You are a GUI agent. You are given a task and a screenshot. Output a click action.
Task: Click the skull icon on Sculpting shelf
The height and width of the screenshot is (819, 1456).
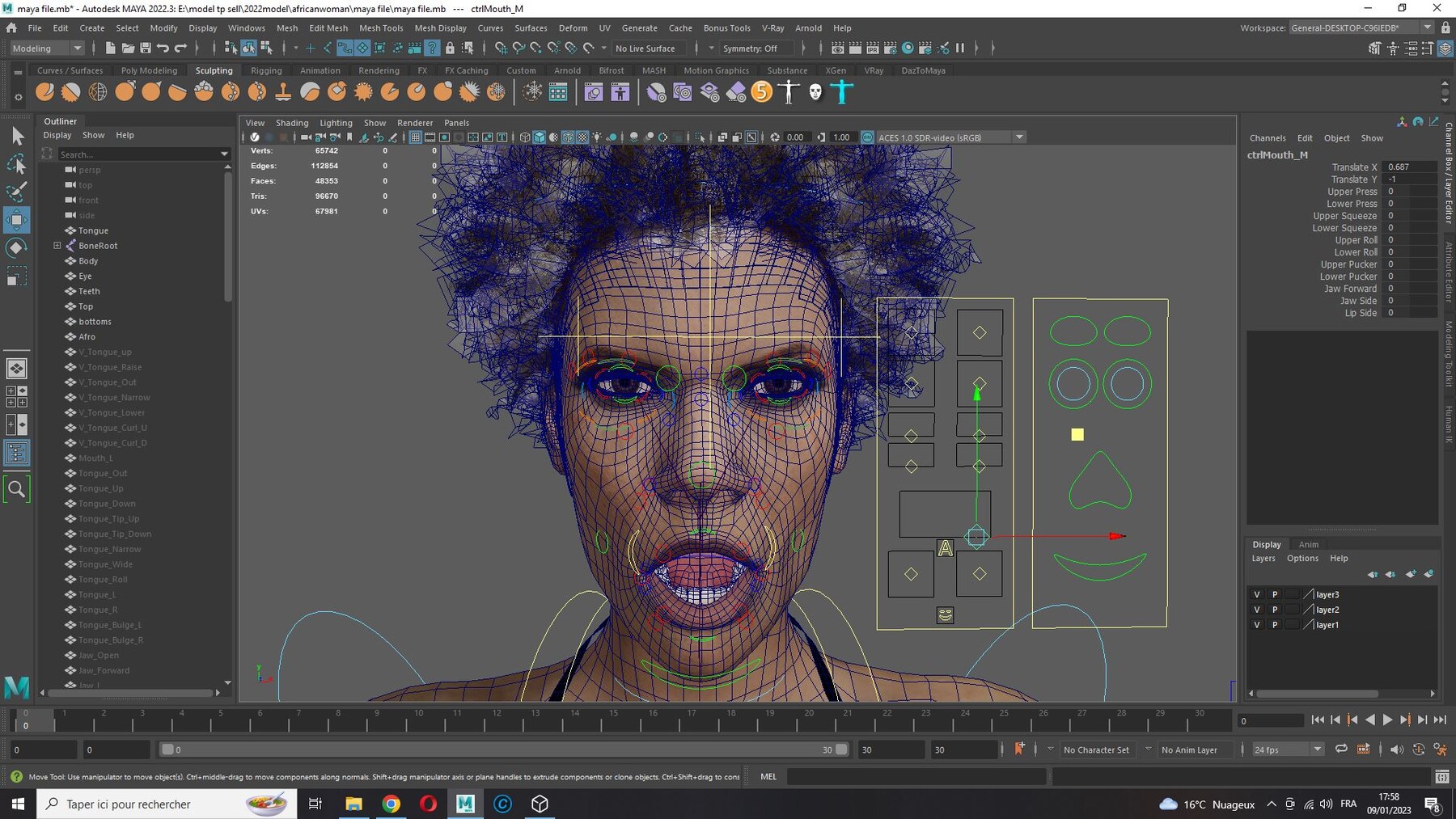[815, 92]
